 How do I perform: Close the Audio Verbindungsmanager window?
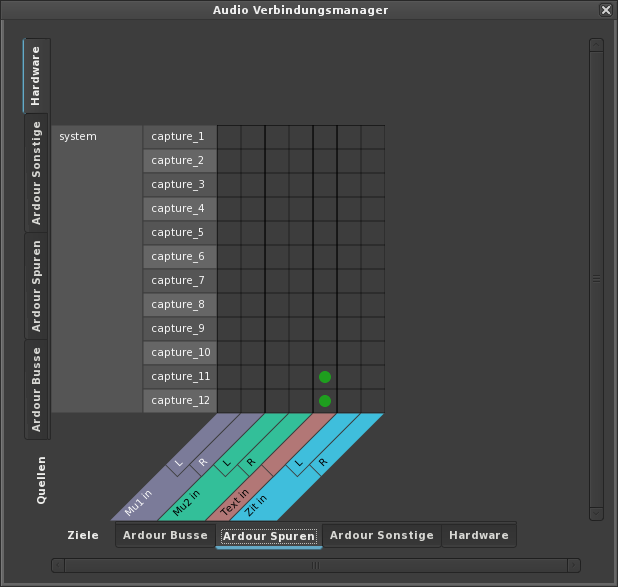click(x=606, y=9)
